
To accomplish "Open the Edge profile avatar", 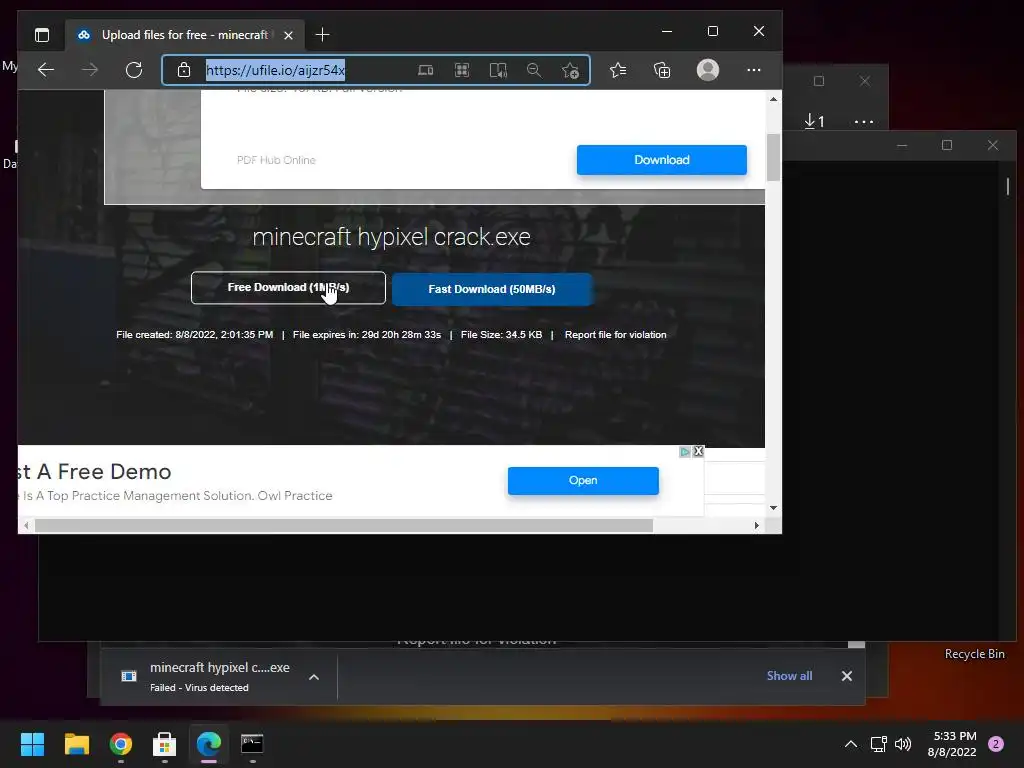I will pos(708,70).
